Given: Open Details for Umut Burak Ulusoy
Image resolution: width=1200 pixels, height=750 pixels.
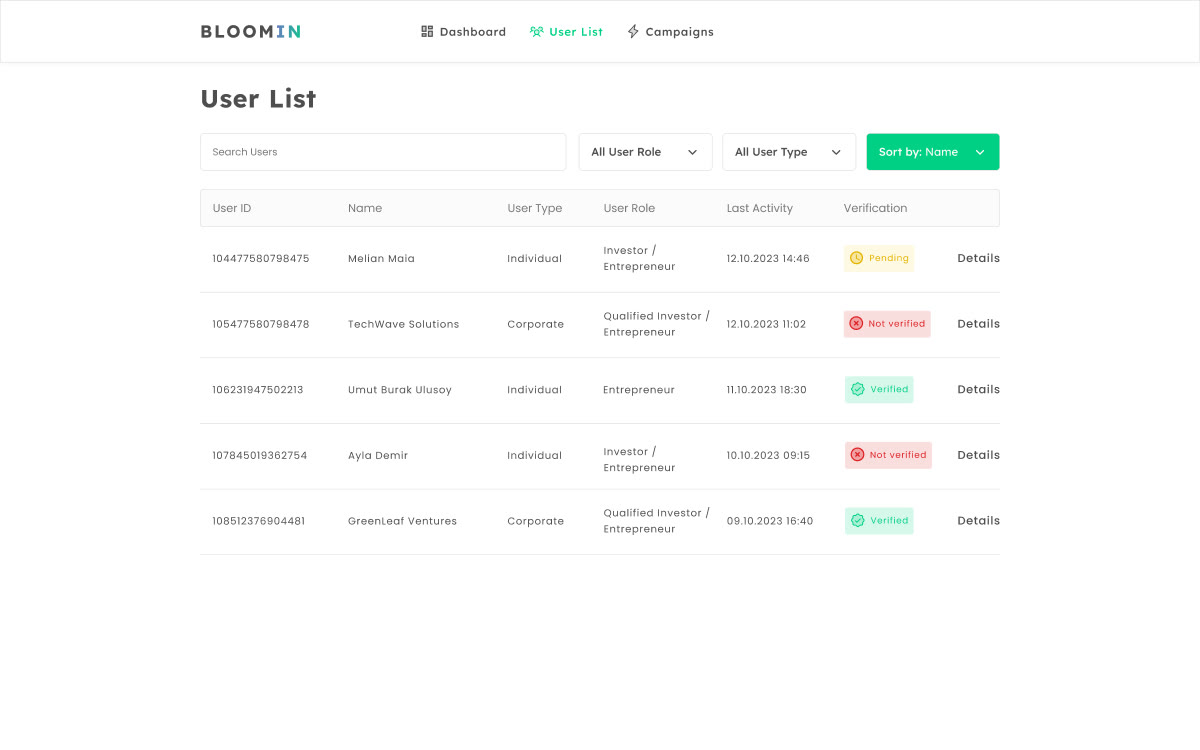Looking at the screenshot, I should point(978,390).
